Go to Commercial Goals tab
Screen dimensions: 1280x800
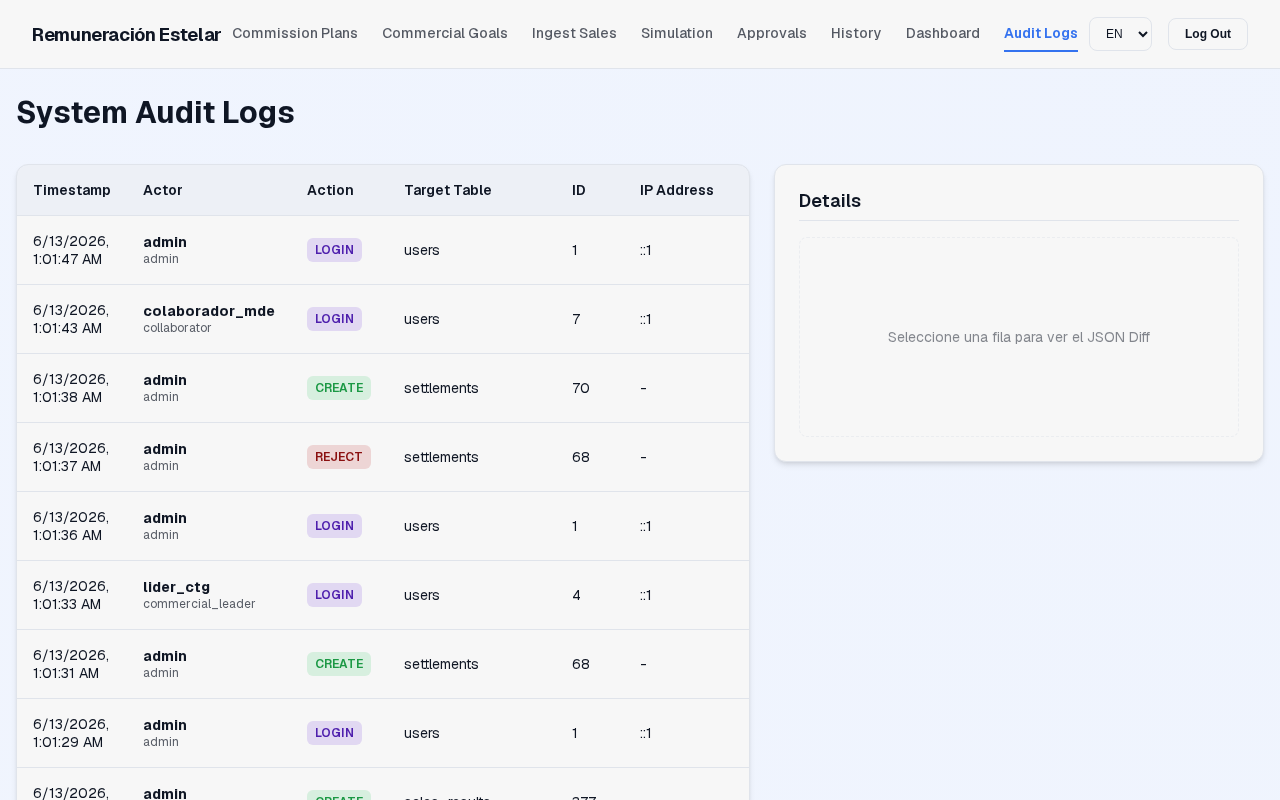(x=445, y=33)
